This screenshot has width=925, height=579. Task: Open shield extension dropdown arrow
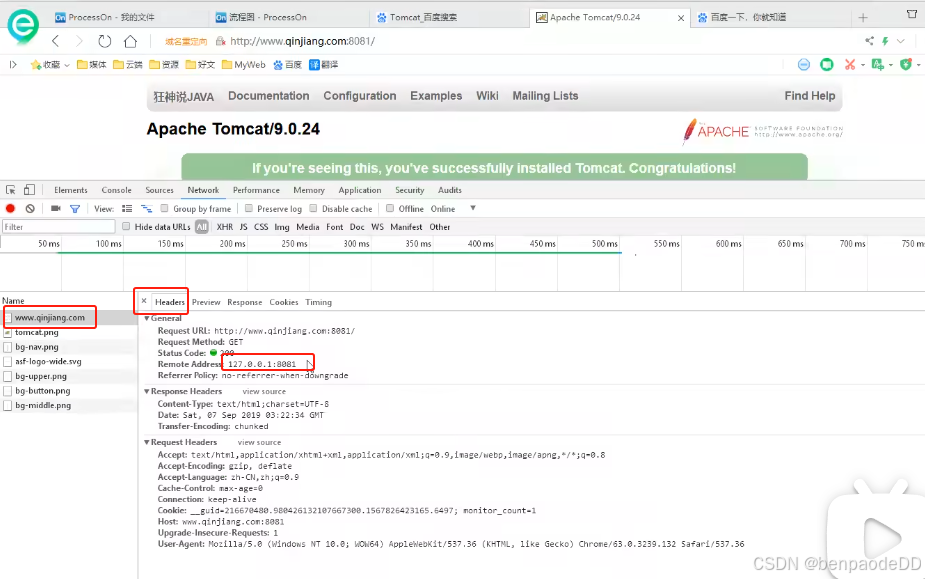pyautogui.click(x=919, y=65)
